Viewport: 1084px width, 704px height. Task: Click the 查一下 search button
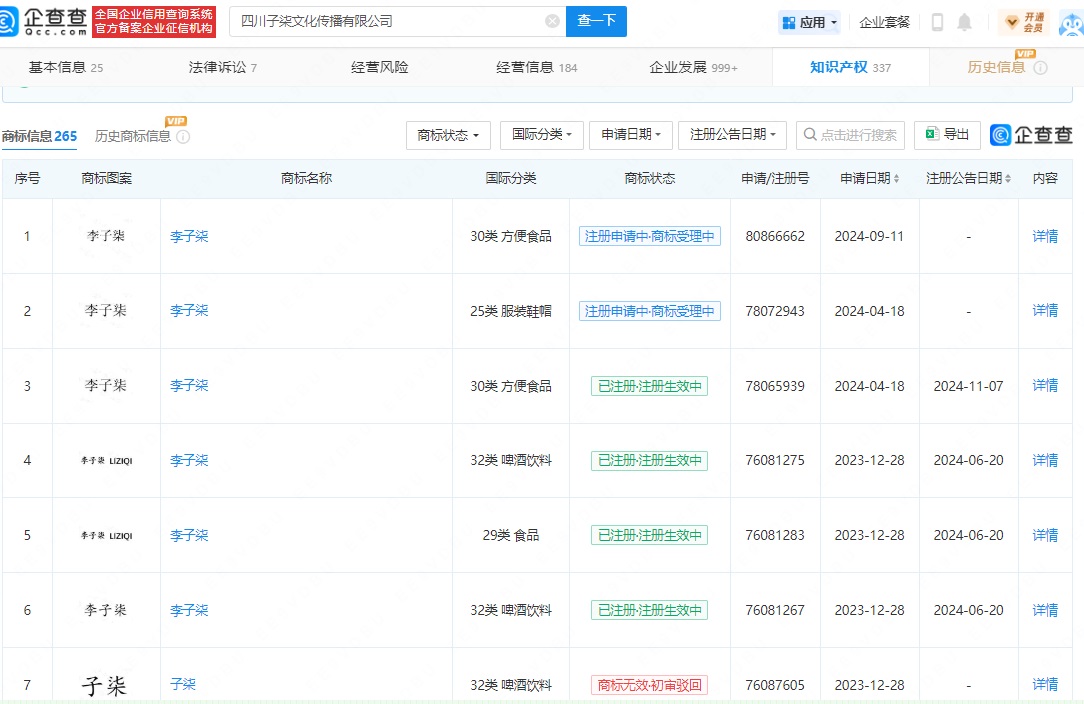[596, 21]
